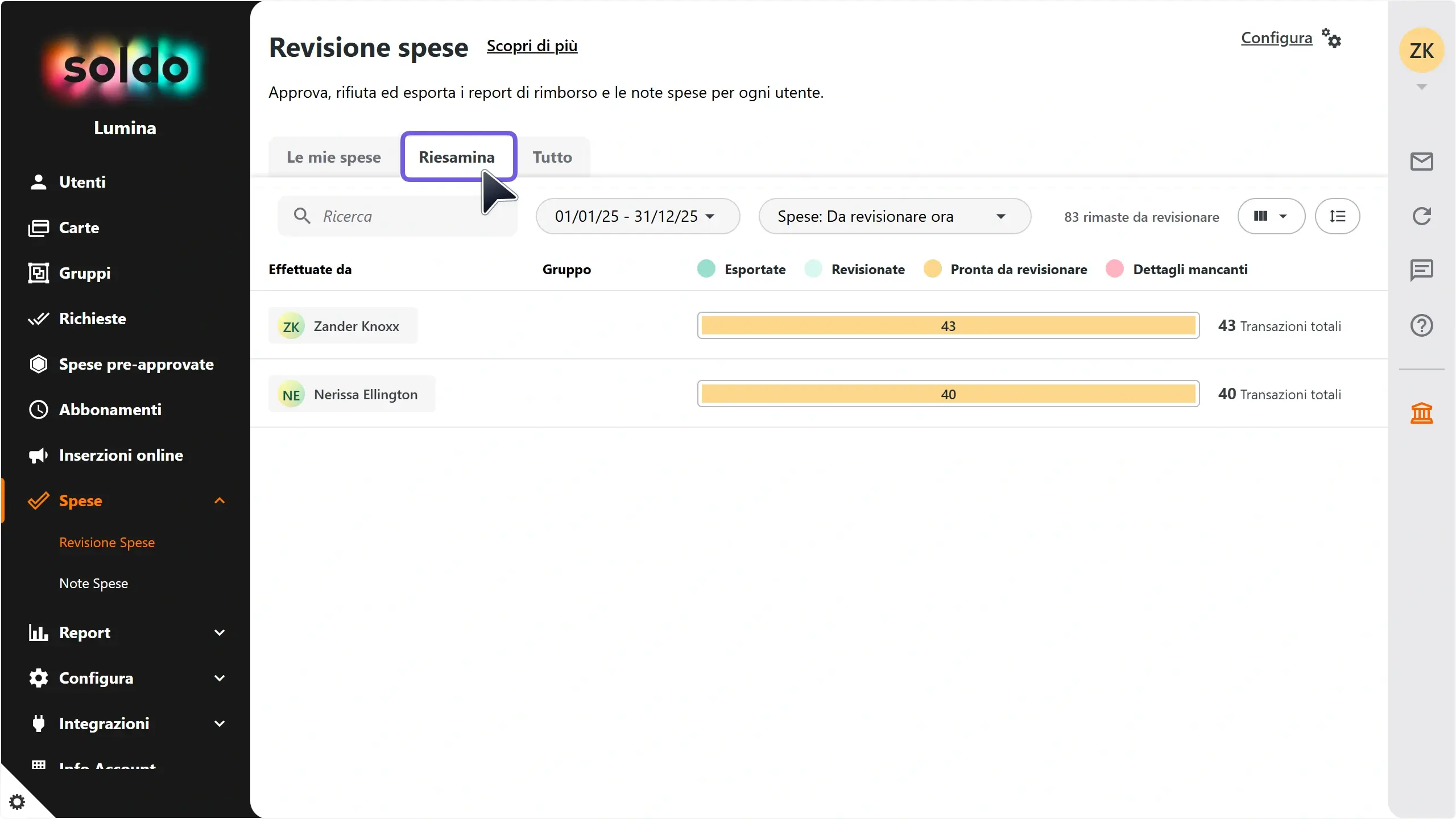Image resolution: width=1456 pixels, height=819 pixels.
Task: Expand the Report sidebar section
Action: point(220,632)
